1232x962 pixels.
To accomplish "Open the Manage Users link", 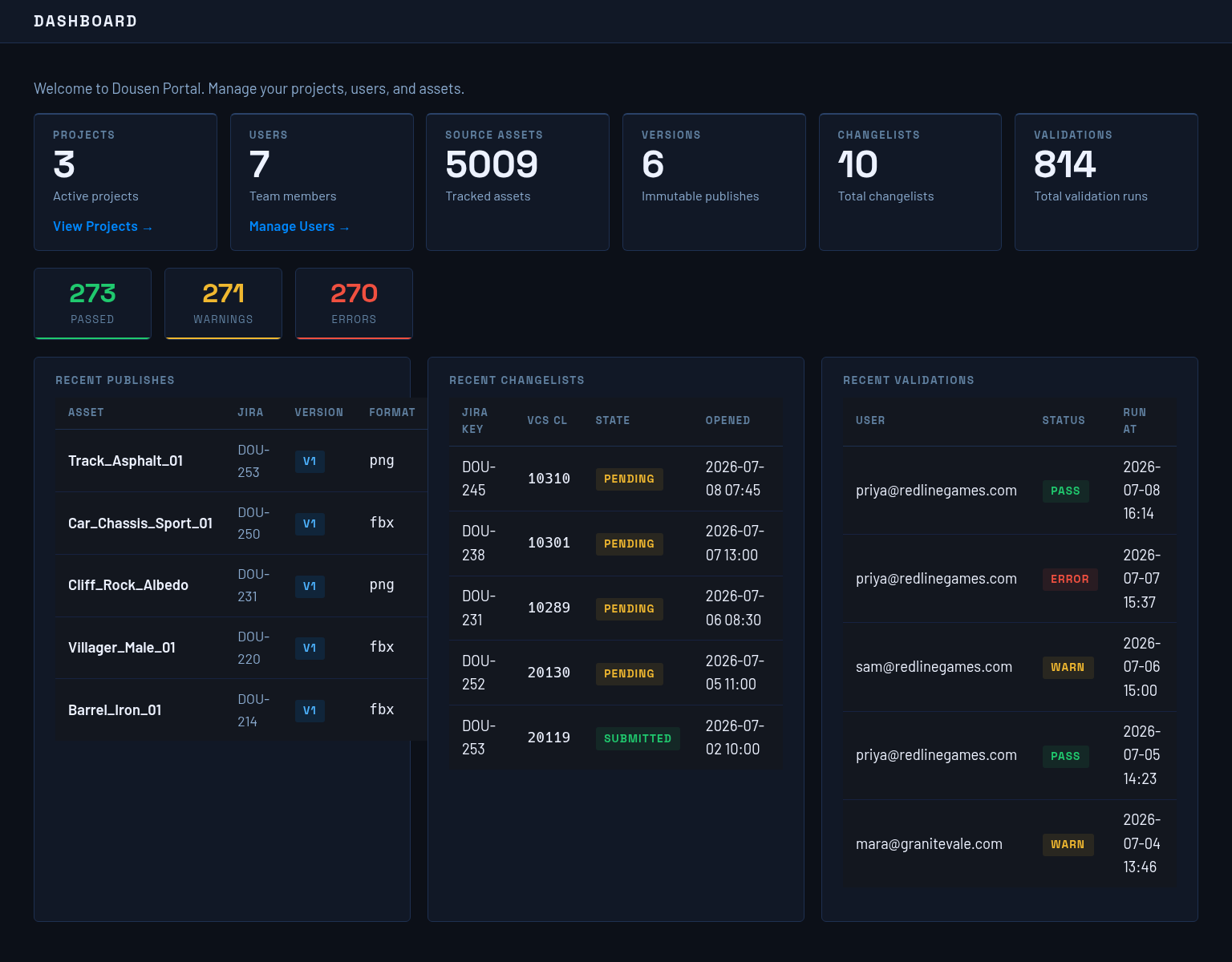I will (x=299, y=227).
